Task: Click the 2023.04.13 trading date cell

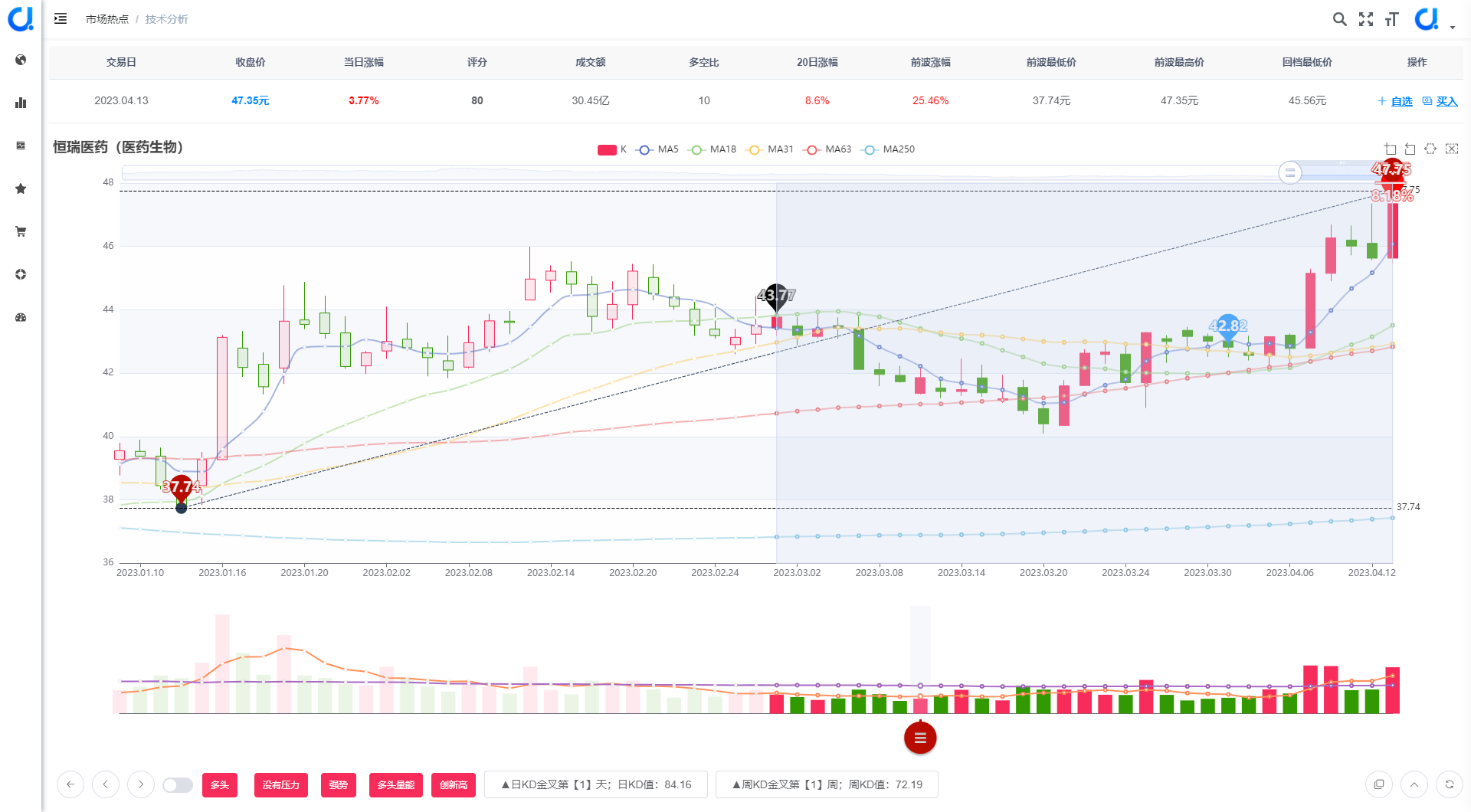Action: [x=121, y=100]
